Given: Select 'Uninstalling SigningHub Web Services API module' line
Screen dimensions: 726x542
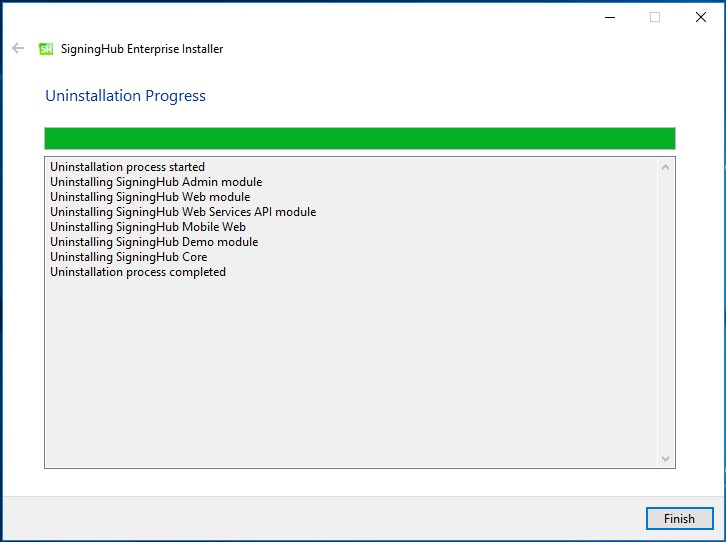Looking at the screenshot, I should tap(183, 212).
